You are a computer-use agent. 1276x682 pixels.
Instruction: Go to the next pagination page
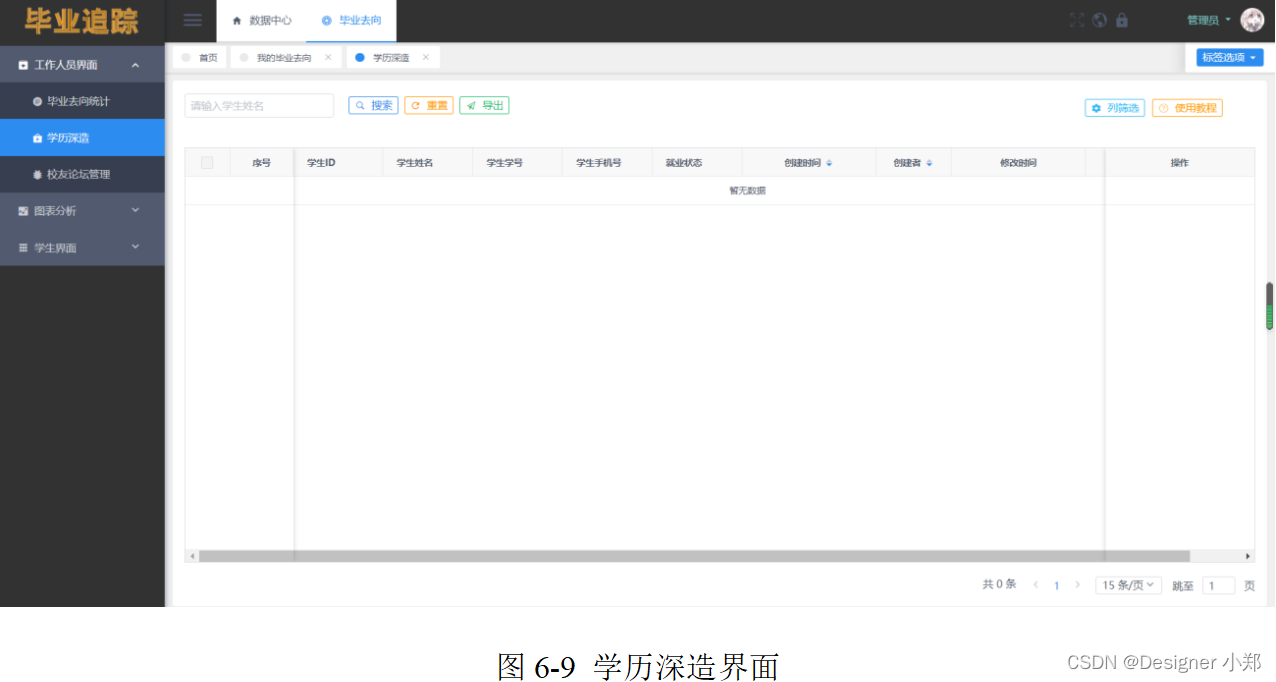(1077, 585)
